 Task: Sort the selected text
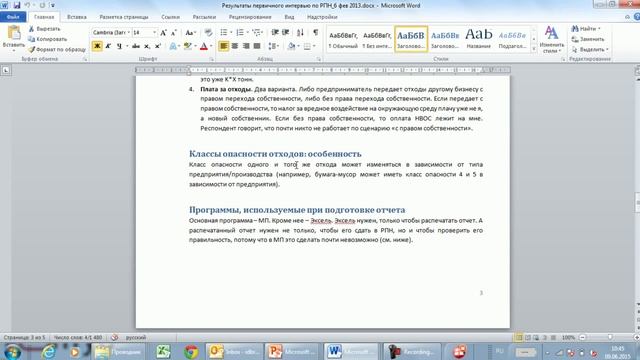click(x=300, y=32)
